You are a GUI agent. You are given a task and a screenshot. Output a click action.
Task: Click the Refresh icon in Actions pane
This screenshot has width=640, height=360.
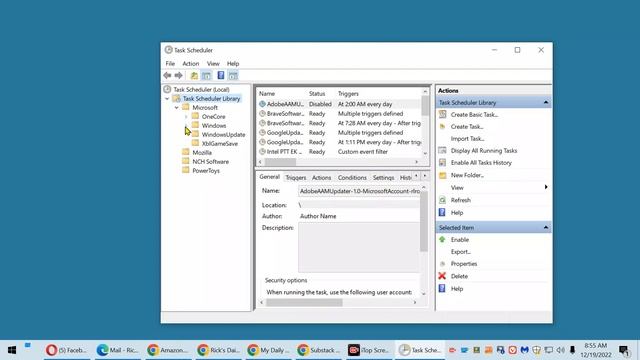(x=442, y=200)
